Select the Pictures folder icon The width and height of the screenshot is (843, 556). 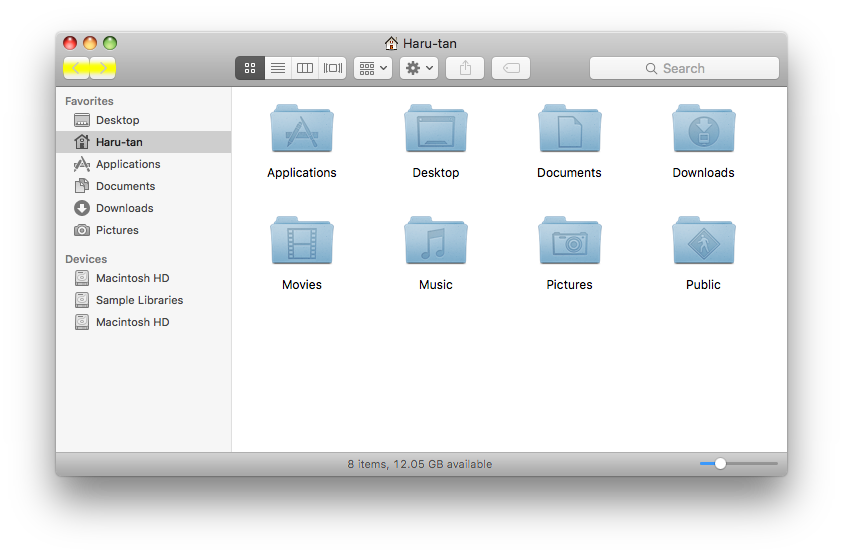coord(570,240)
